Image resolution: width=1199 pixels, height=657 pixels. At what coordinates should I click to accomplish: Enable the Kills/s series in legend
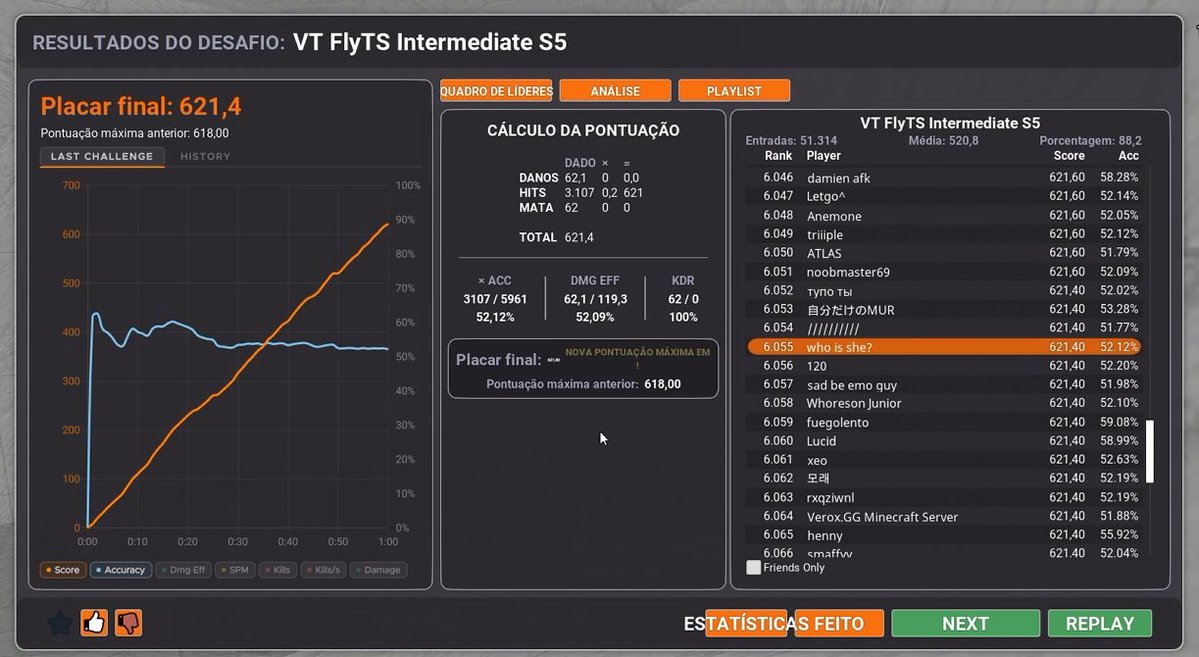(x=323, y=570)
